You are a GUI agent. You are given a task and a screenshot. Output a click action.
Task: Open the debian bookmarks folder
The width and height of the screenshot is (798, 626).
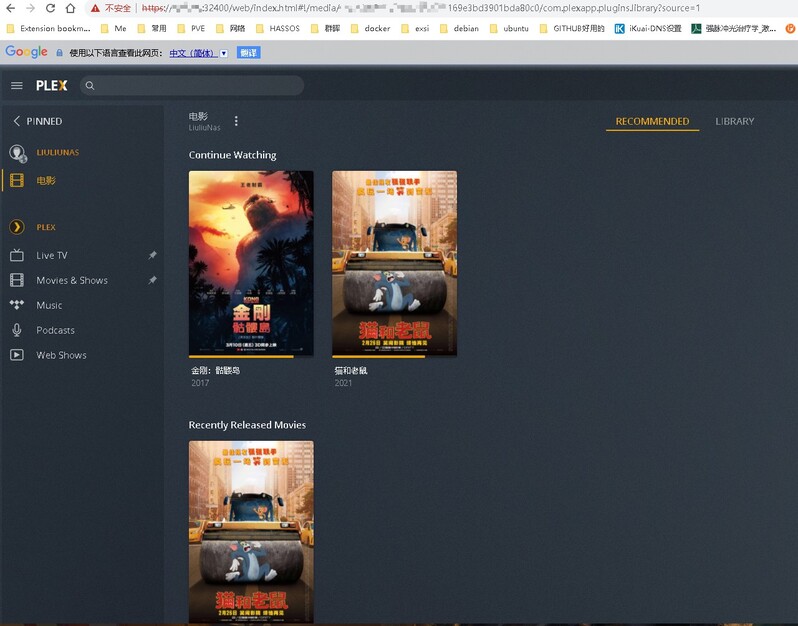point(459,29)
